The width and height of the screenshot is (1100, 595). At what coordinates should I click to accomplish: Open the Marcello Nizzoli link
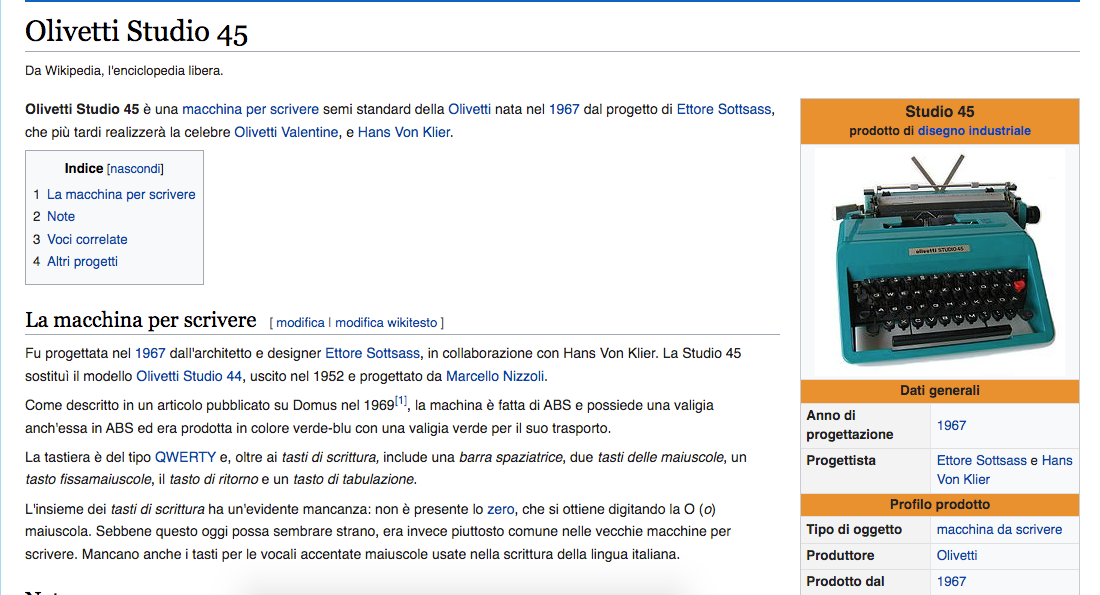pos(495,376)
